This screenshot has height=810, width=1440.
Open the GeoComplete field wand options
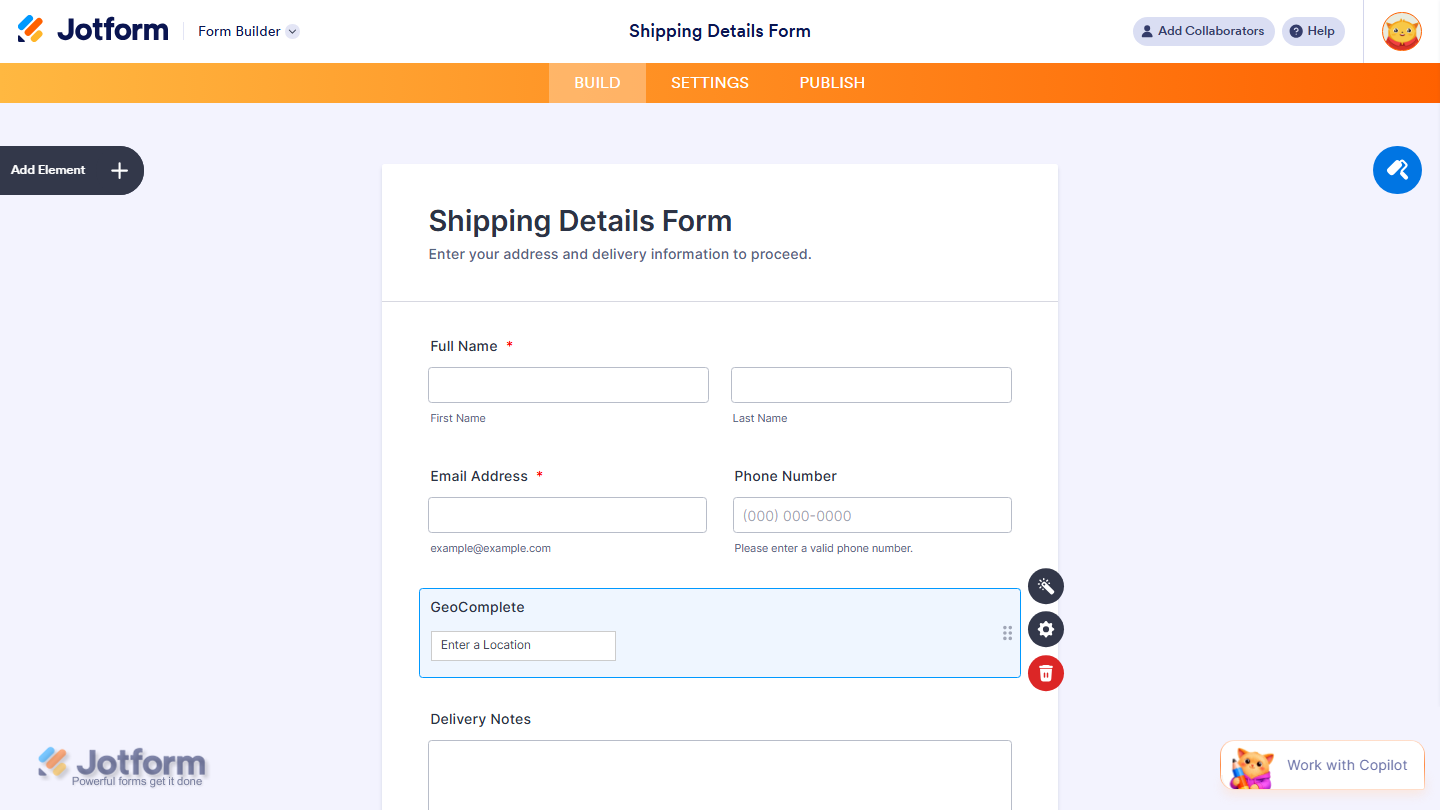click(x=1045, y=586)
